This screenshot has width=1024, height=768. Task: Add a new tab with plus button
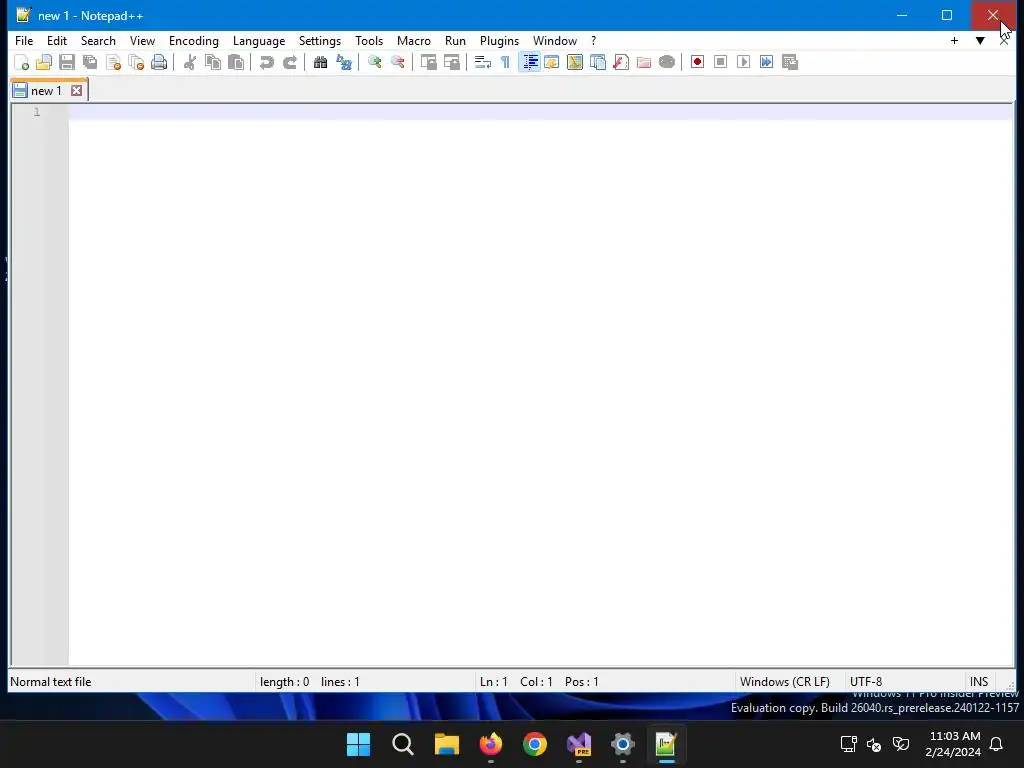[x=954, y=40]
